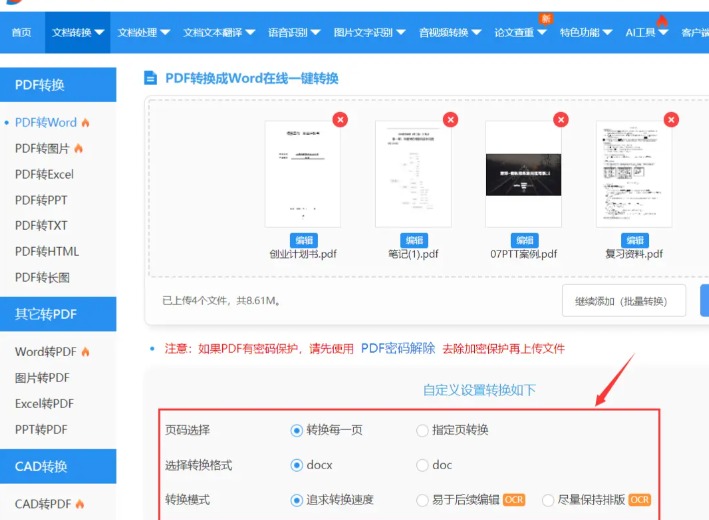Select 追求转换速度 conversion mode

(x=297, y=500)
